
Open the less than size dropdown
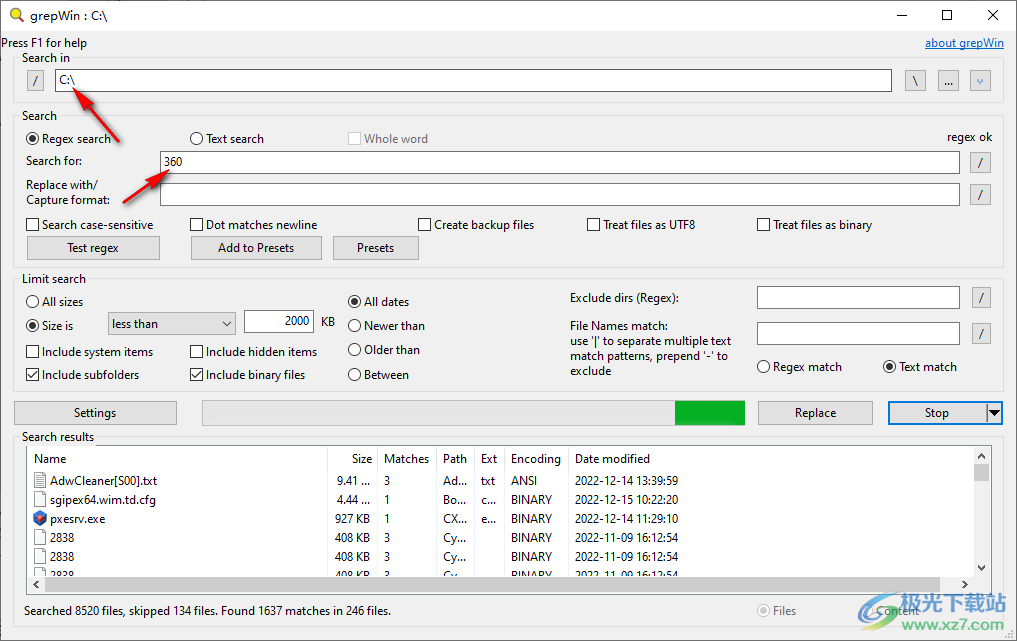point(171,324)
